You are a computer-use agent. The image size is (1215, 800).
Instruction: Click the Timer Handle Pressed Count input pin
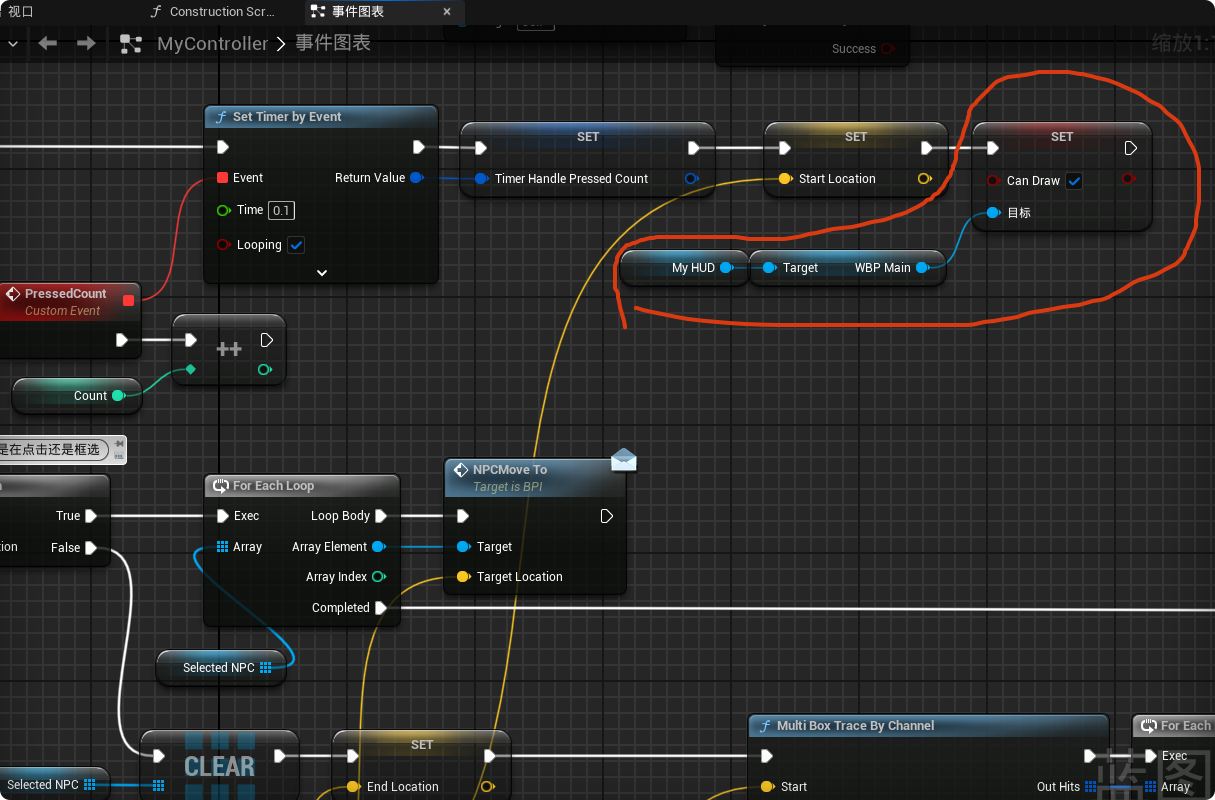tap(482, 179)
